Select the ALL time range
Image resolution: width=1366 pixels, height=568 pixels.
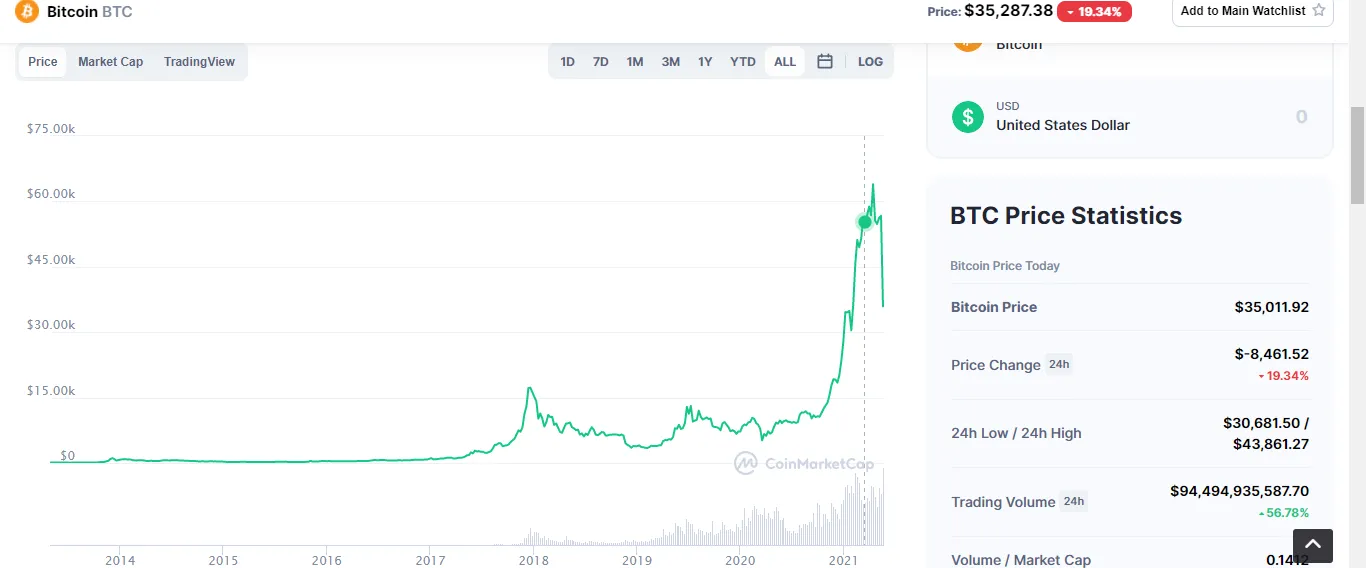785,62
